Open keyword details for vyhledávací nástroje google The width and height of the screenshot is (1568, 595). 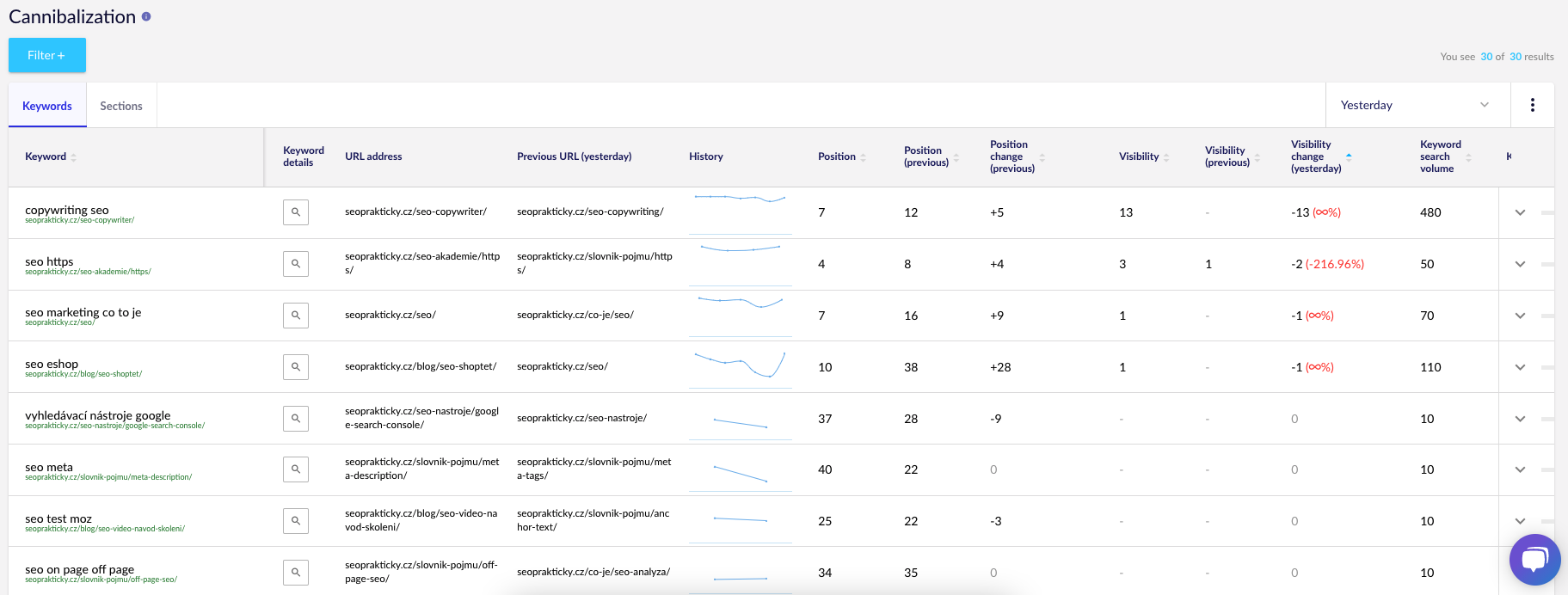[296, 419]
